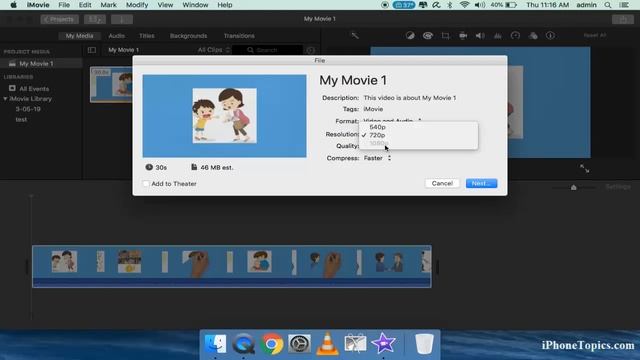Screen dimensions: 640x360
Task: Toggle fullscreen viewer arrows icon
Action: 584,169
